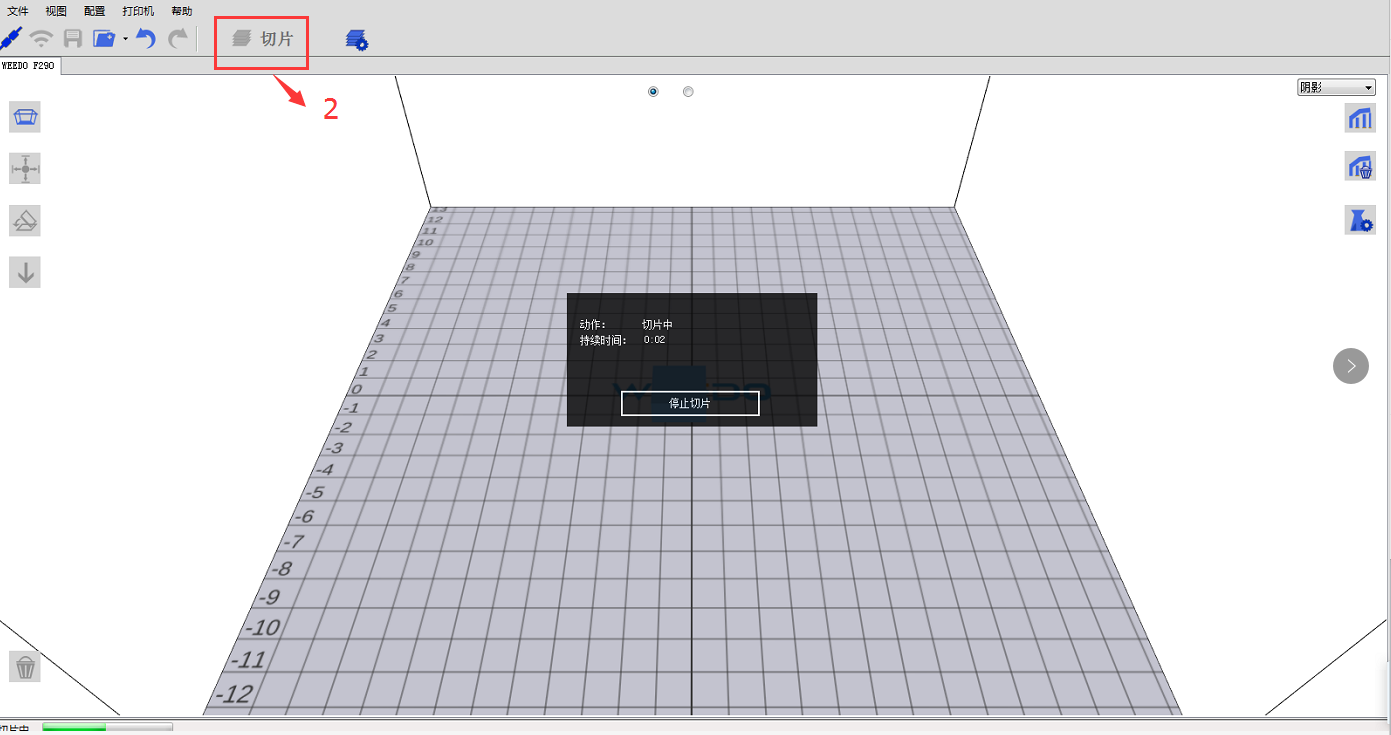The height and width of the screenshot is (735, 1391).
Task: Open the slice settings gear icon
Action: [x=356, y=39]
